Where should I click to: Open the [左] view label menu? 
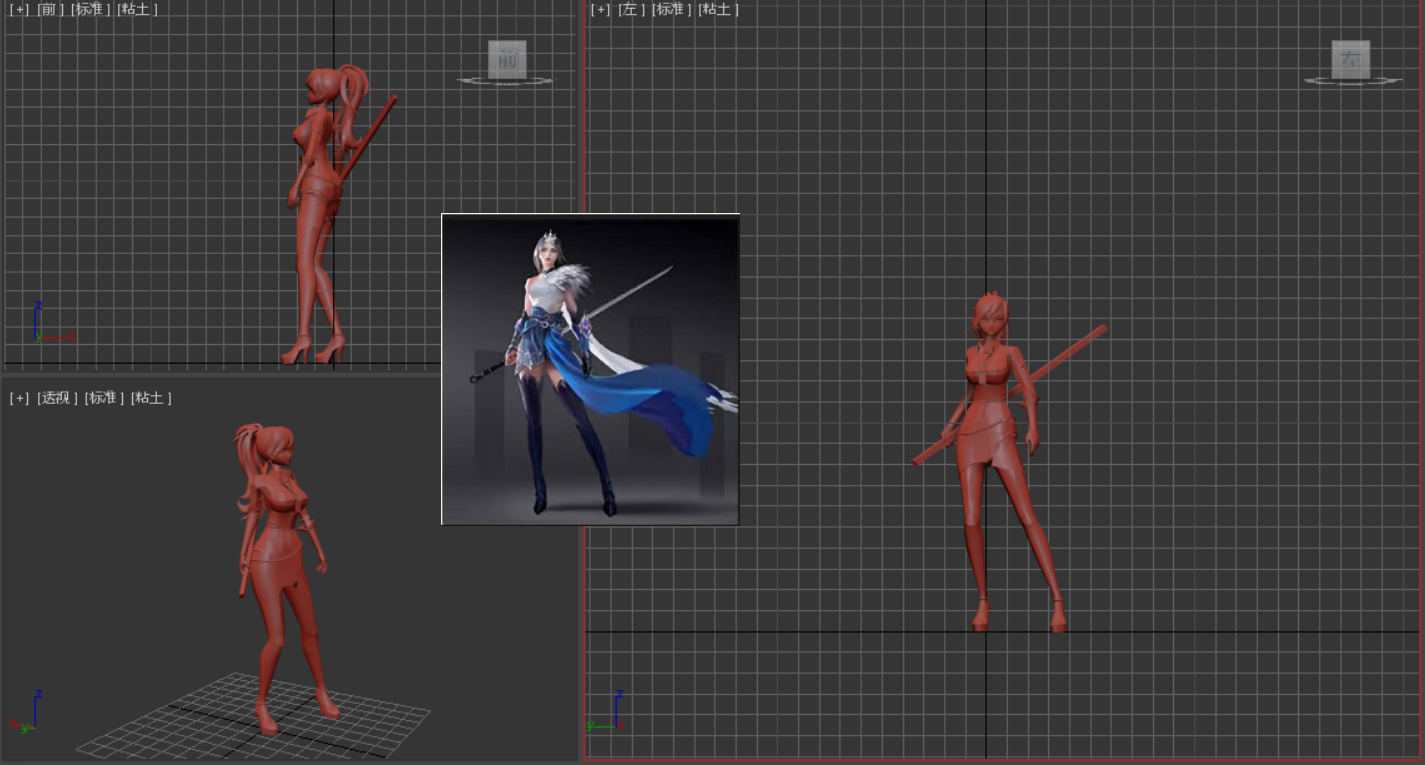point(631,9)
